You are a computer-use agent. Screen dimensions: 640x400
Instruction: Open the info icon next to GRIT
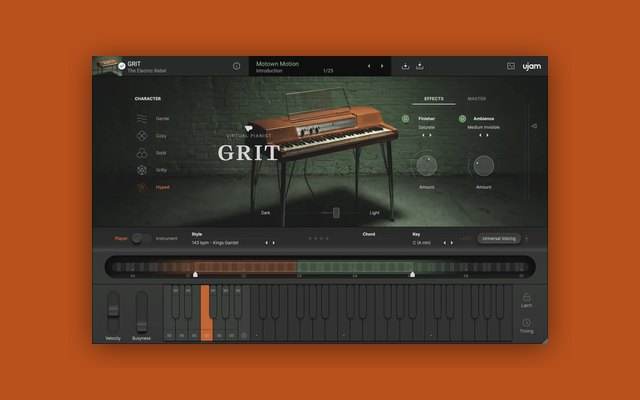[236, 66]
